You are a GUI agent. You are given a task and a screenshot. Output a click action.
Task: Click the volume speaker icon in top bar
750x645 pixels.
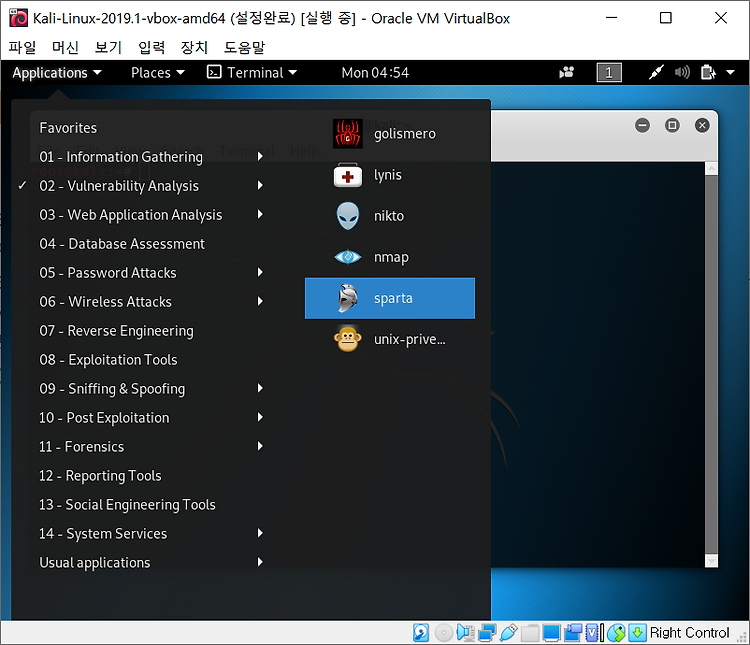(x=682, y=73)
